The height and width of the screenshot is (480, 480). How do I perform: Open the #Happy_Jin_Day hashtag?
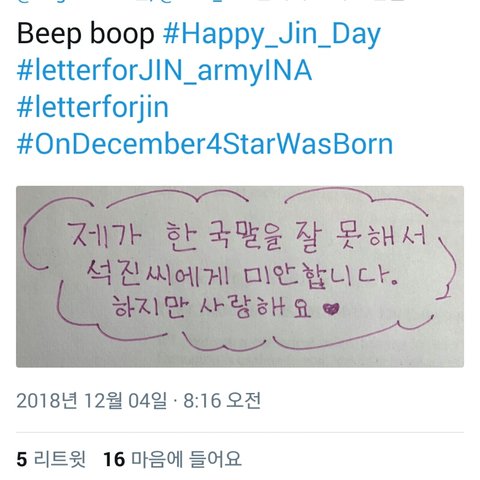(272, 34)
